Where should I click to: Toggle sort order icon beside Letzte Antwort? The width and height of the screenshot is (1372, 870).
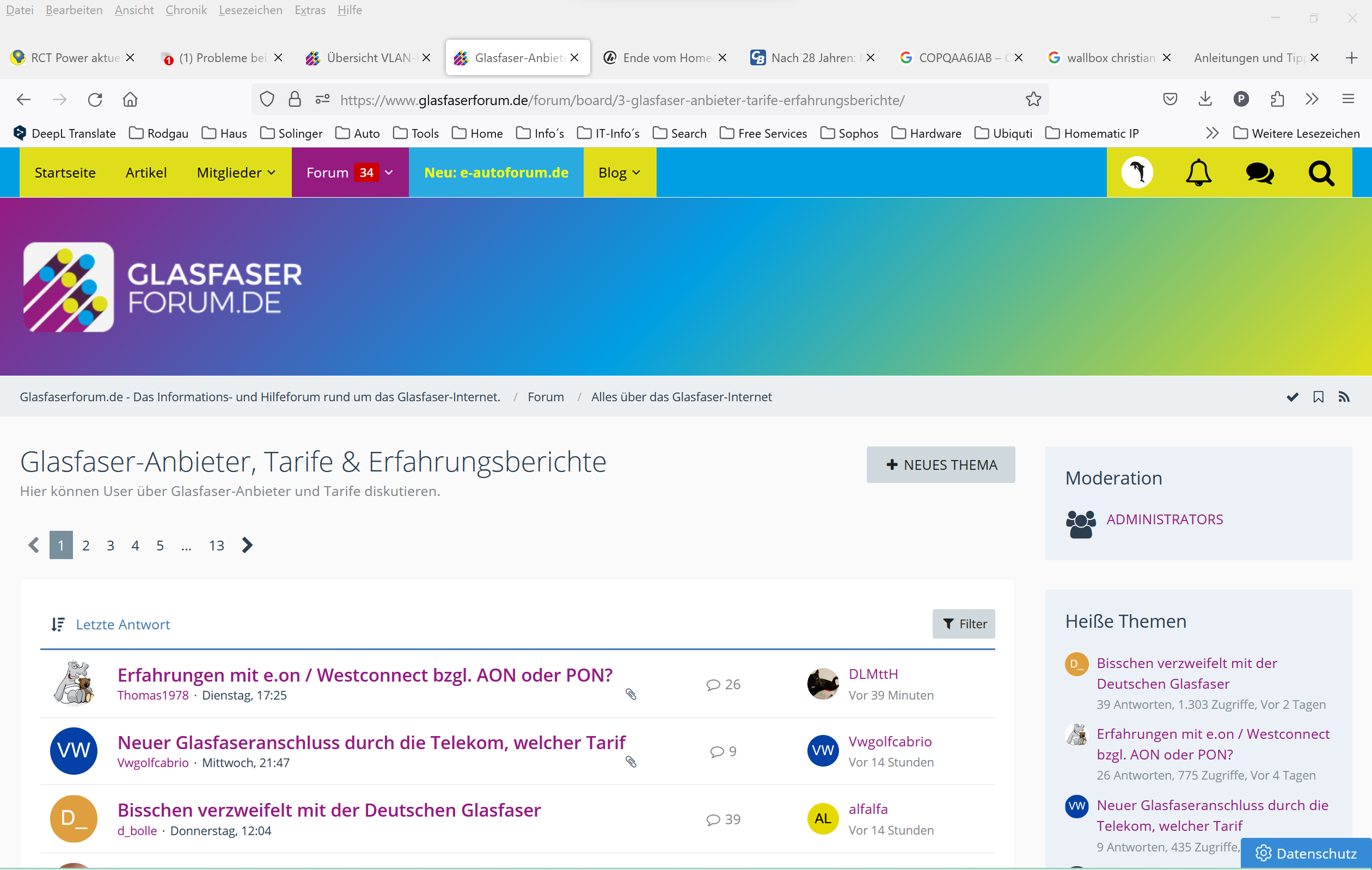58,624
